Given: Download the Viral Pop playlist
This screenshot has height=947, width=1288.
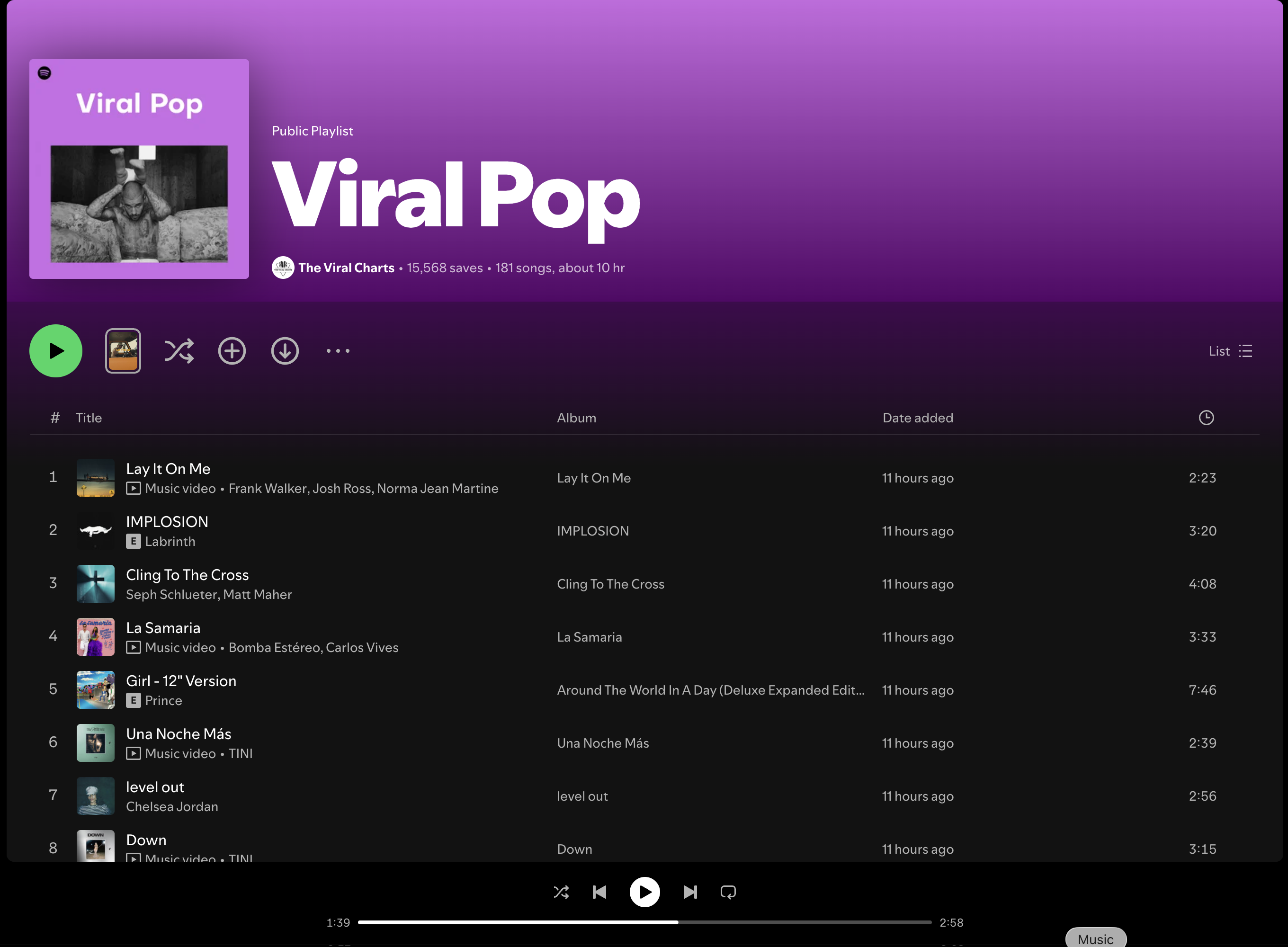Looking at the screenshot, I should click(x=285, y=351).
